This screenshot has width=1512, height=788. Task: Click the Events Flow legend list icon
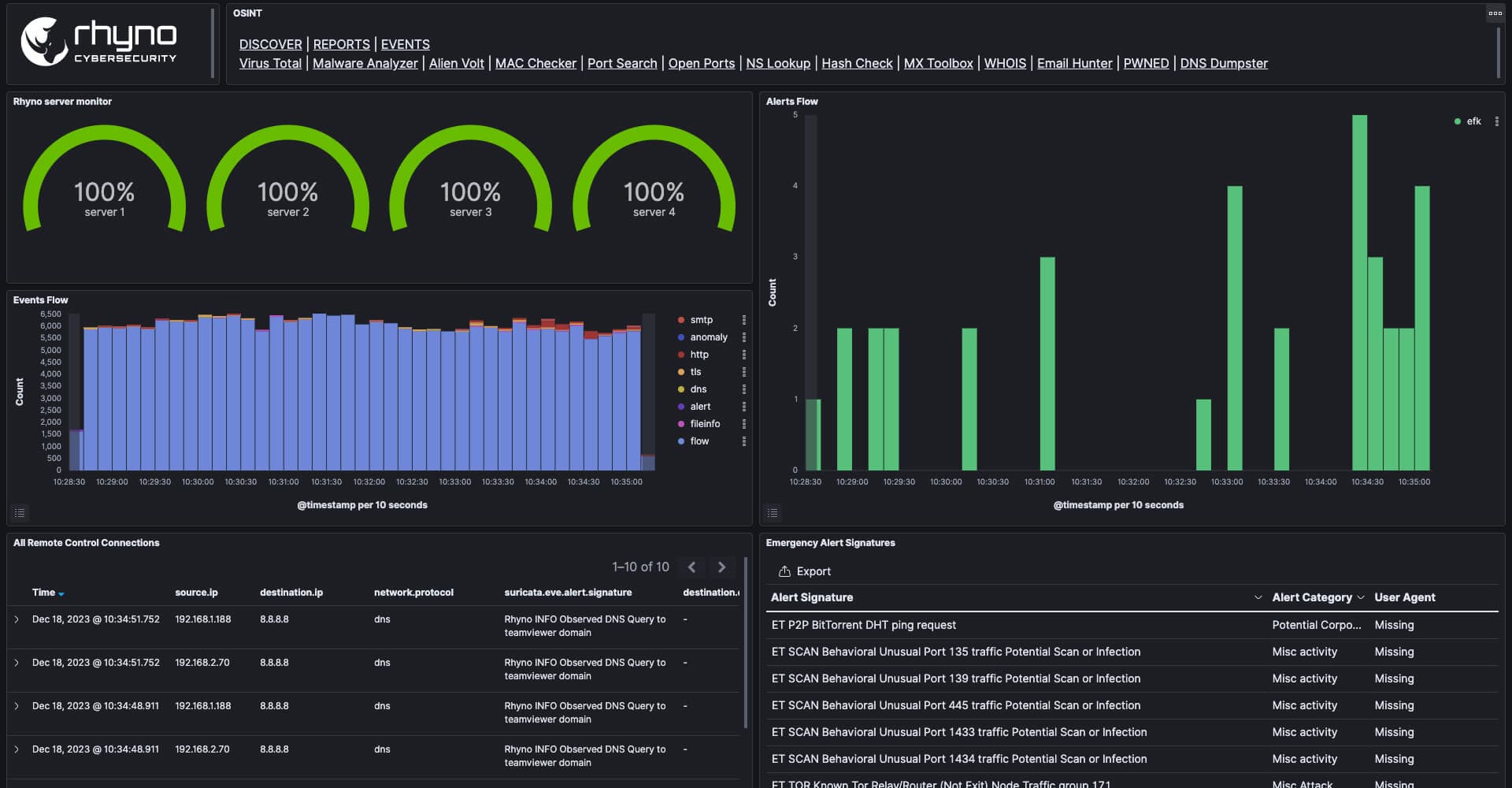click(20, 513)
